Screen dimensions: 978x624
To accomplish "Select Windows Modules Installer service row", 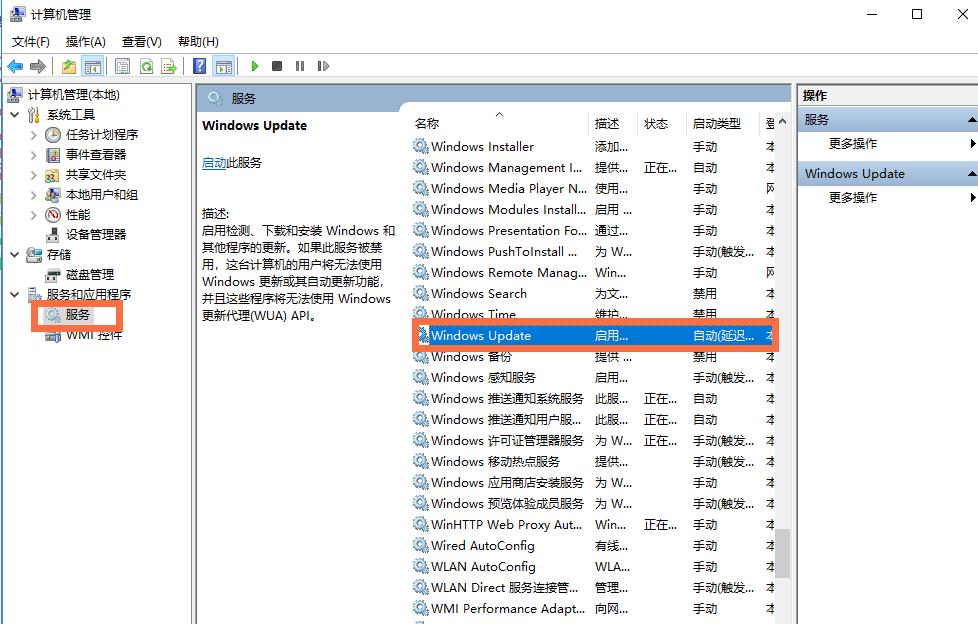I will 593,210.
